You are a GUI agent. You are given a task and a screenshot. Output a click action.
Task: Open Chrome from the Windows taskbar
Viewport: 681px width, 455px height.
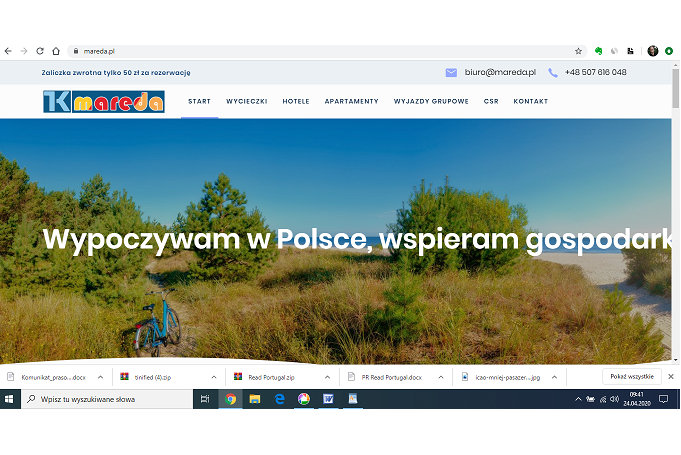(x=231, y=399)
